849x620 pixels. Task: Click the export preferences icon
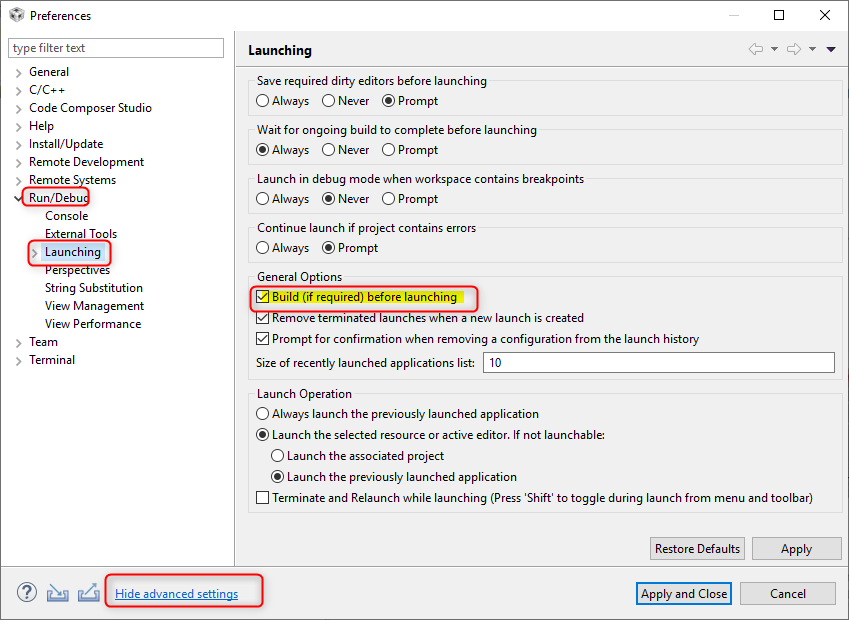(x=88, y=593)
